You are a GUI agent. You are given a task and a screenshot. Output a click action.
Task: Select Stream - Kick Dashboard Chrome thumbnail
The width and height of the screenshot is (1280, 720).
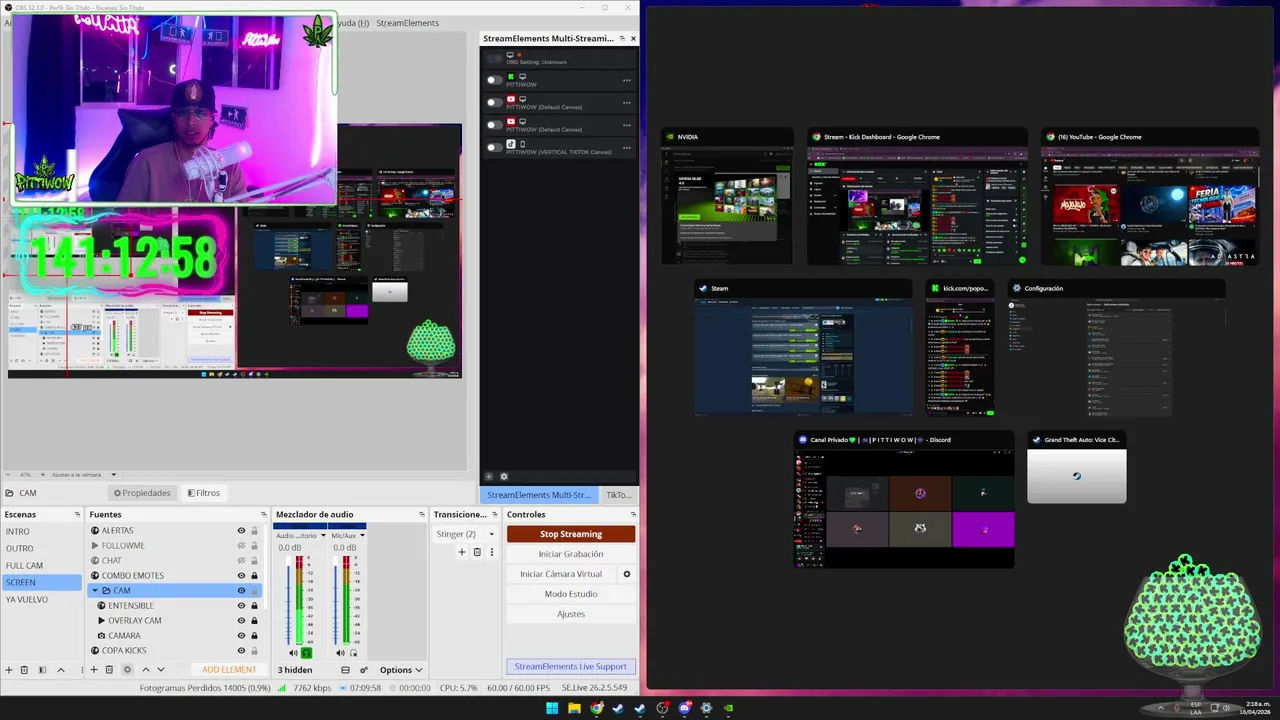coord(917,196)
